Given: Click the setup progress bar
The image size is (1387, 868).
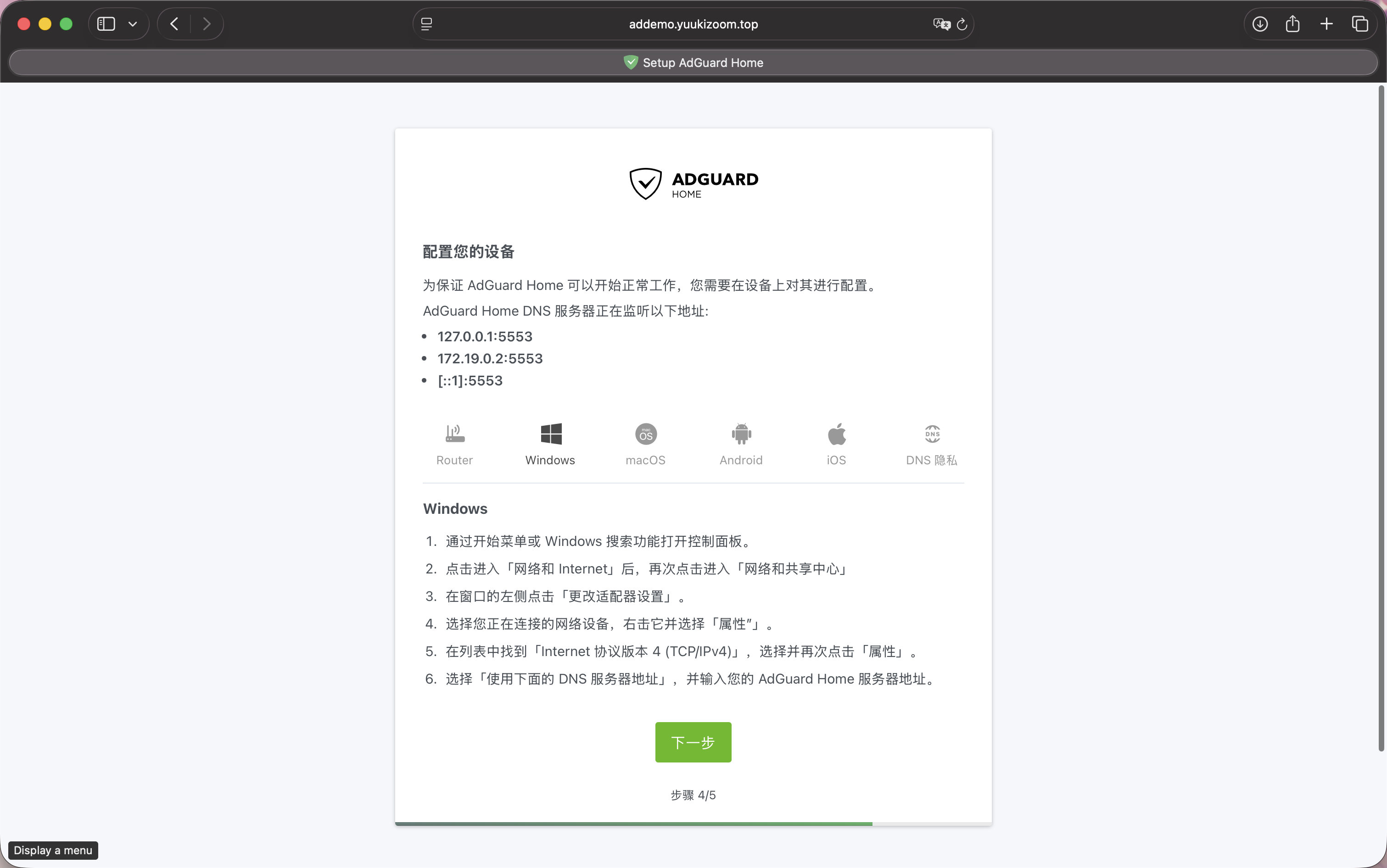Looking at the screenshot, I should (x=693, y=823).
